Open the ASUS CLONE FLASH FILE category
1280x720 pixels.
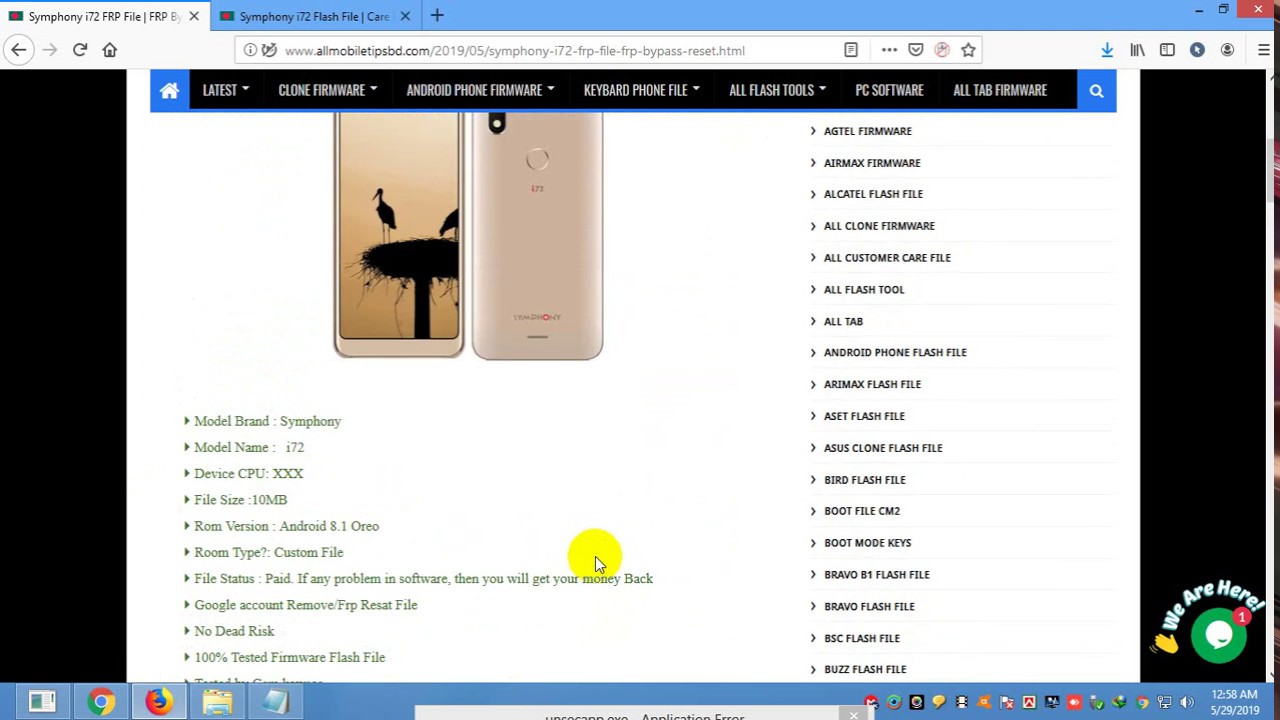[883, 448]
